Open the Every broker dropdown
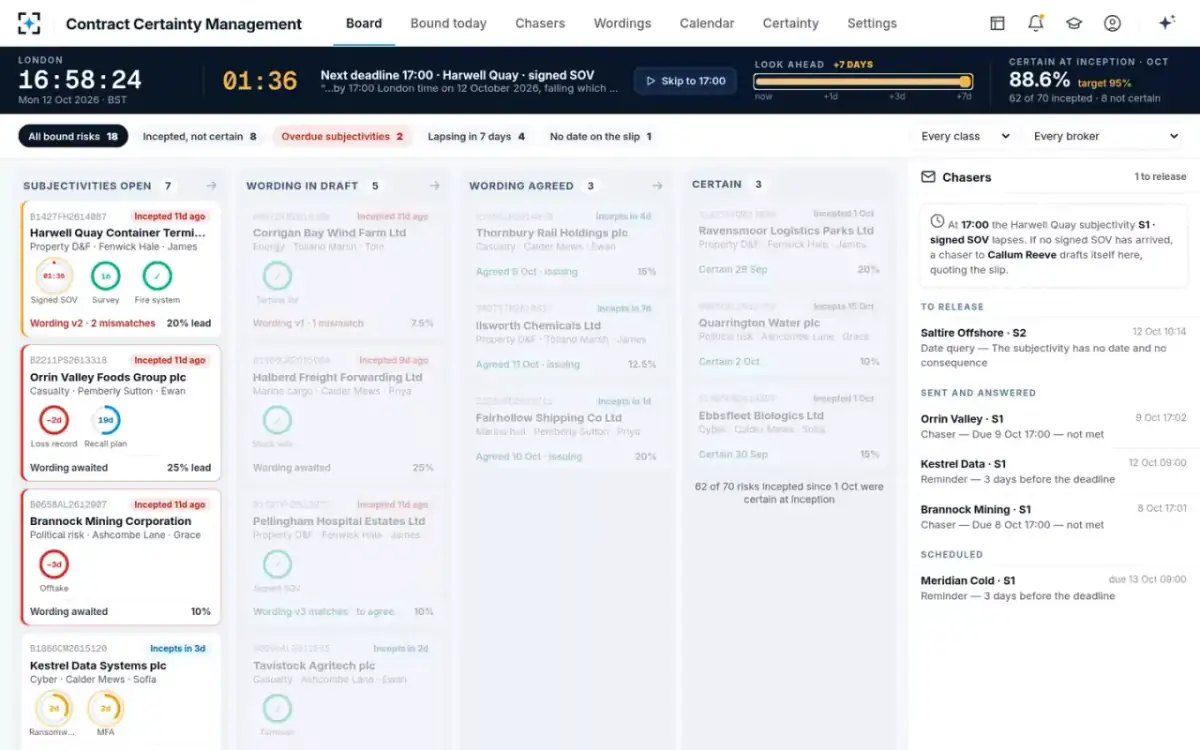This screenshot has height=750, width=1200. click(1106, 136)
